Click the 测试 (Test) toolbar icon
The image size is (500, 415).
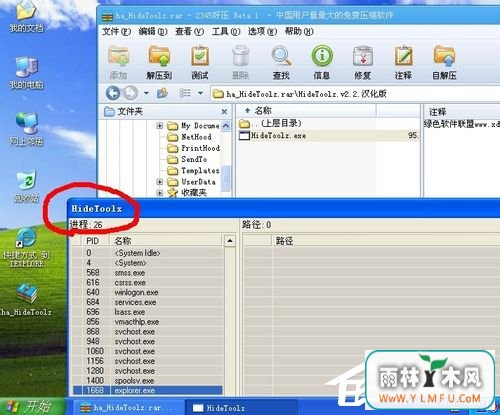200,63
